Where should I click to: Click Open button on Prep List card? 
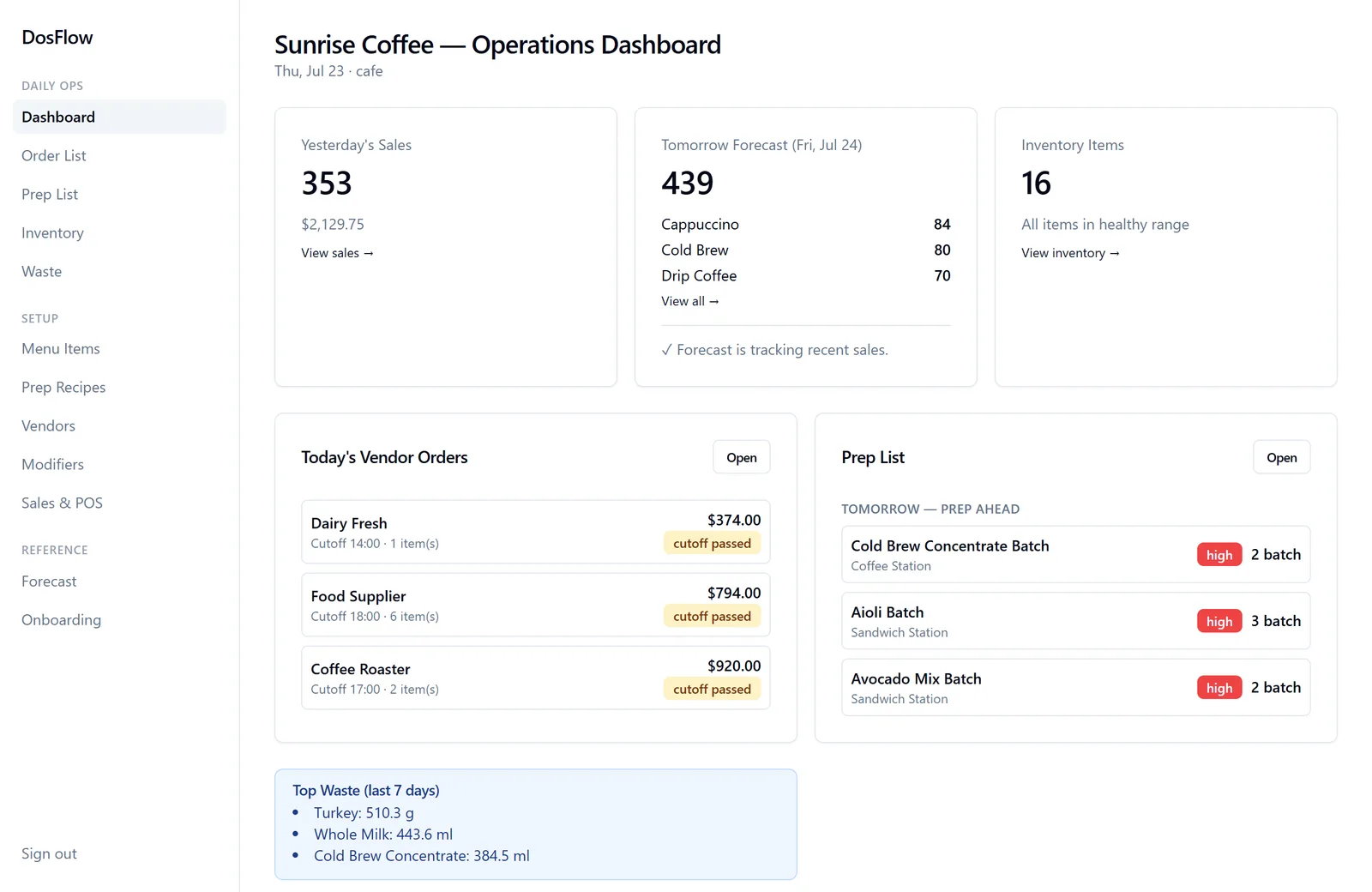1282,457
